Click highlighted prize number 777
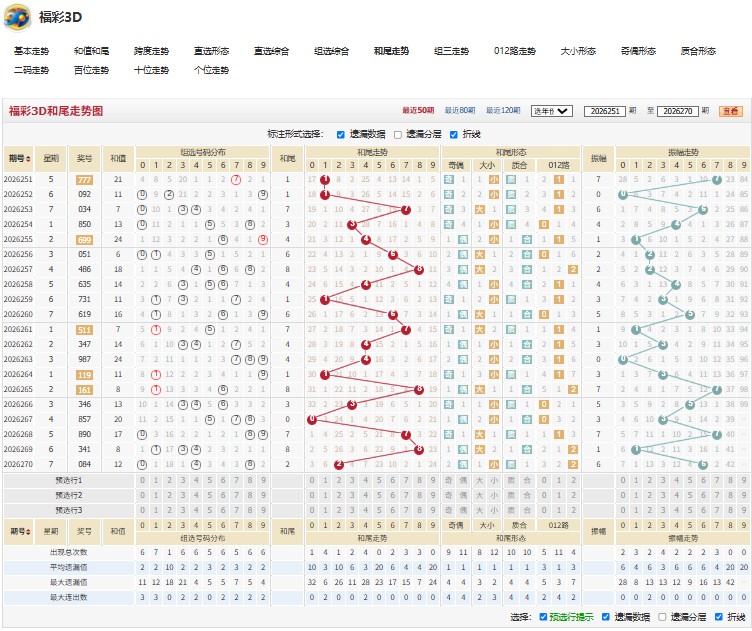Viewport: 752px width, 631px height. tap(84, 180)
